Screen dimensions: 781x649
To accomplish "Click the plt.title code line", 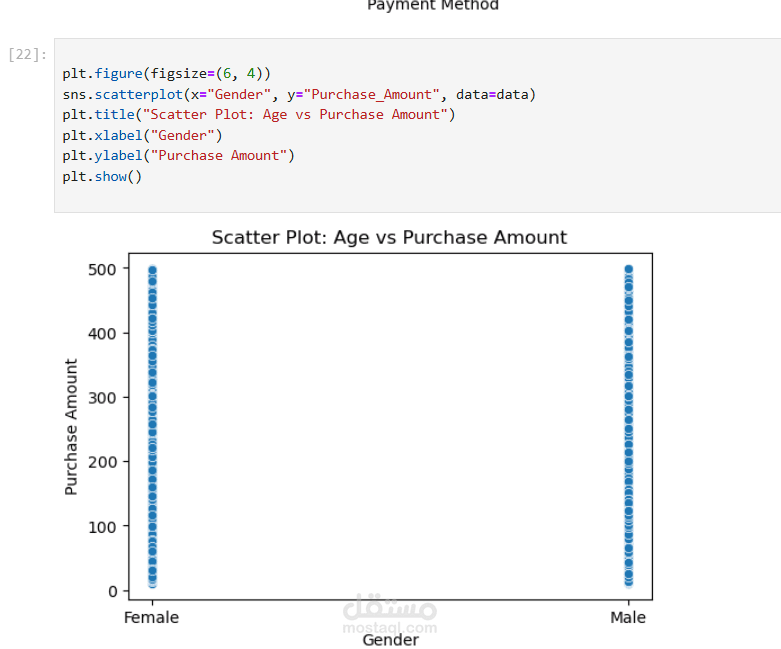I will click(x=258, y=114).
